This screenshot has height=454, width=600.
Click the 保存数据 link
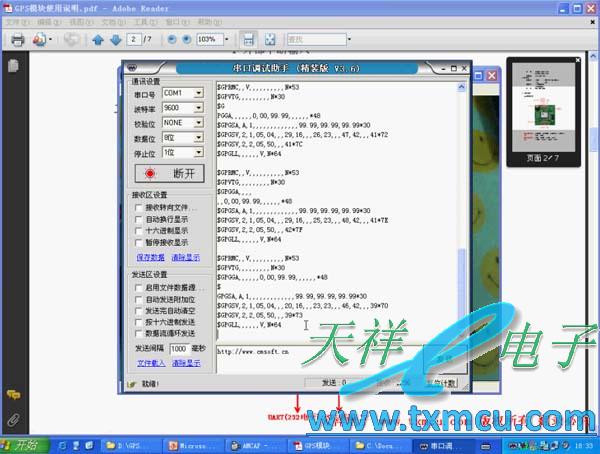(x=150, y=258)
